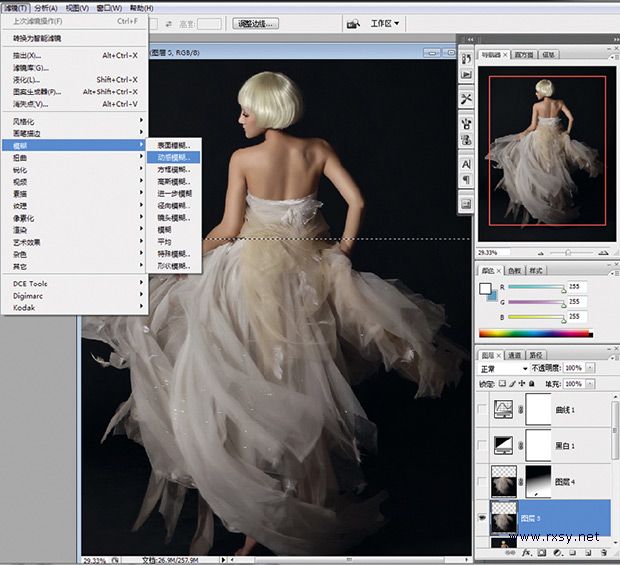
Task: Toggle lock all padlock icon
Action: (x=532, y=384)
